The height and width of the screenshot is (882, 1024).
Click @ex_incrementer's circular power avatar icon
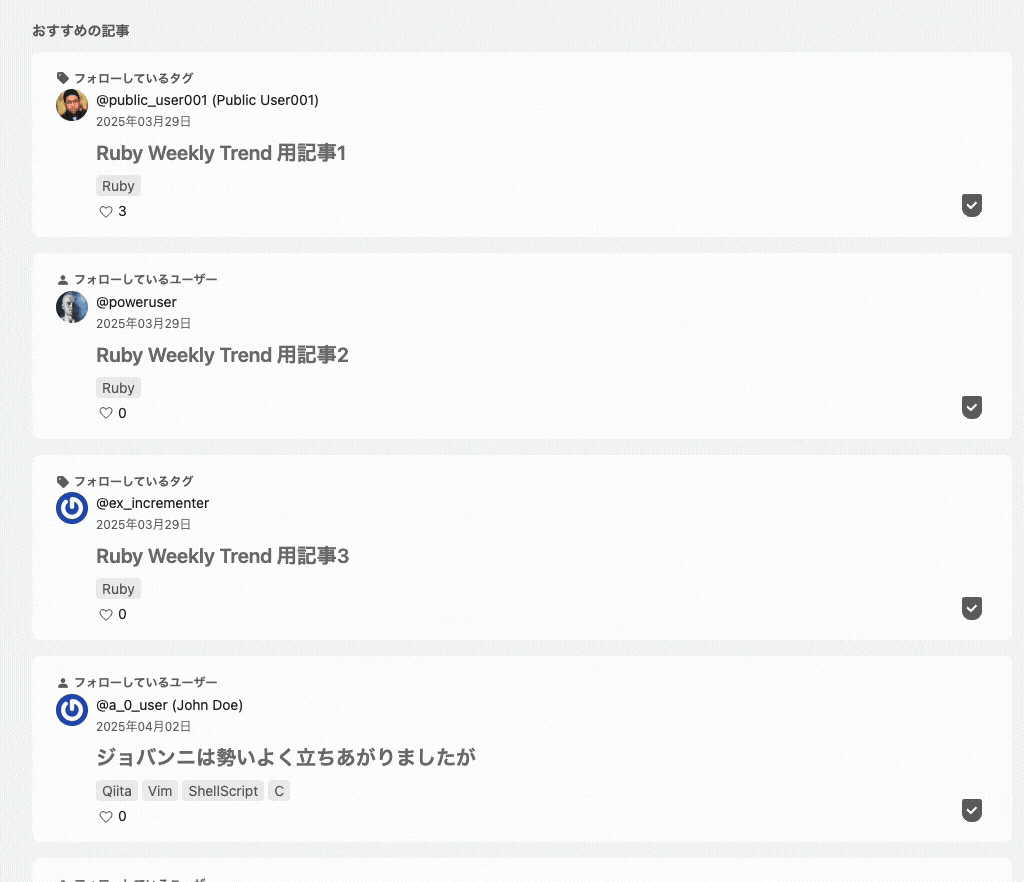click(72, 508)
